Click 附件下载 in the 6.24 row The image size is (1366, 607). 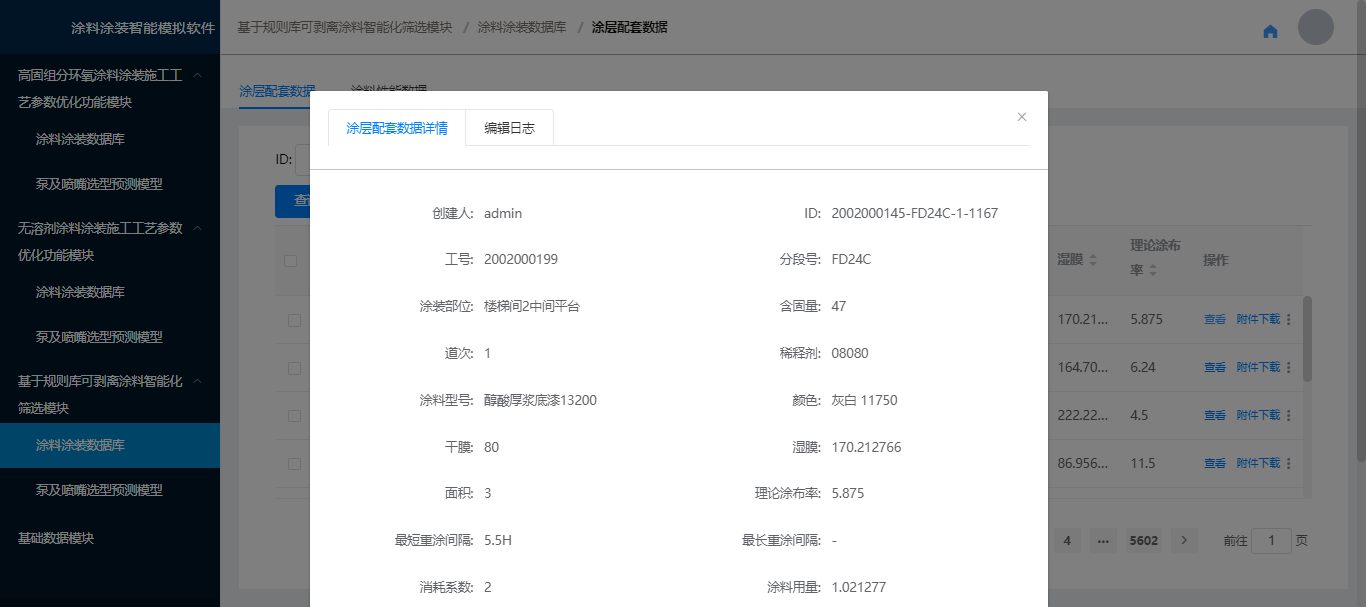click(1257, 367)
